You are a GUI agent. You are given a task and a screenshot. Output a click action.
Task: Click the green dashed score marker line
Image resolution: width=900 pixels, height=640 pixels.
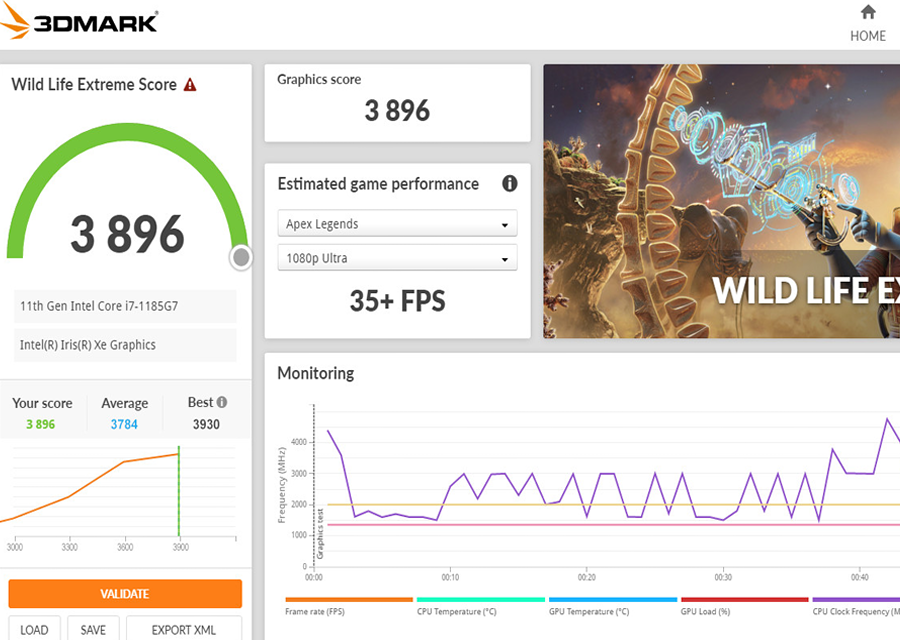pos(179,491)
